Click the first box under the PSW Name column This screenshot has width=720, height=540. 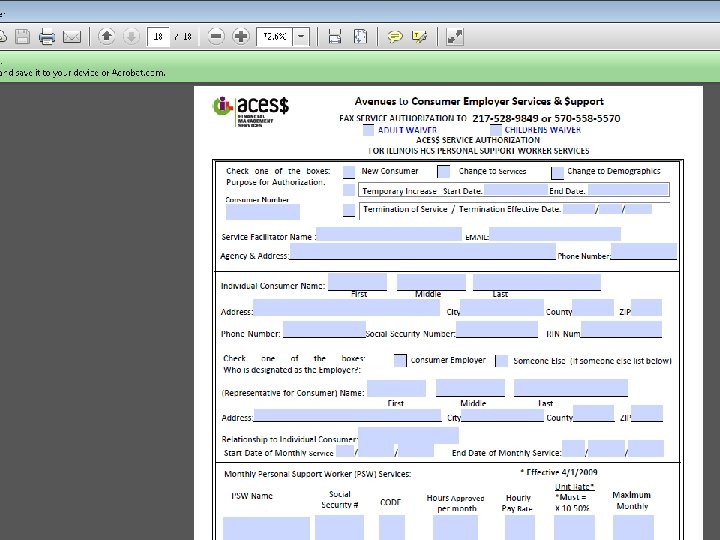tap(266, 528)
